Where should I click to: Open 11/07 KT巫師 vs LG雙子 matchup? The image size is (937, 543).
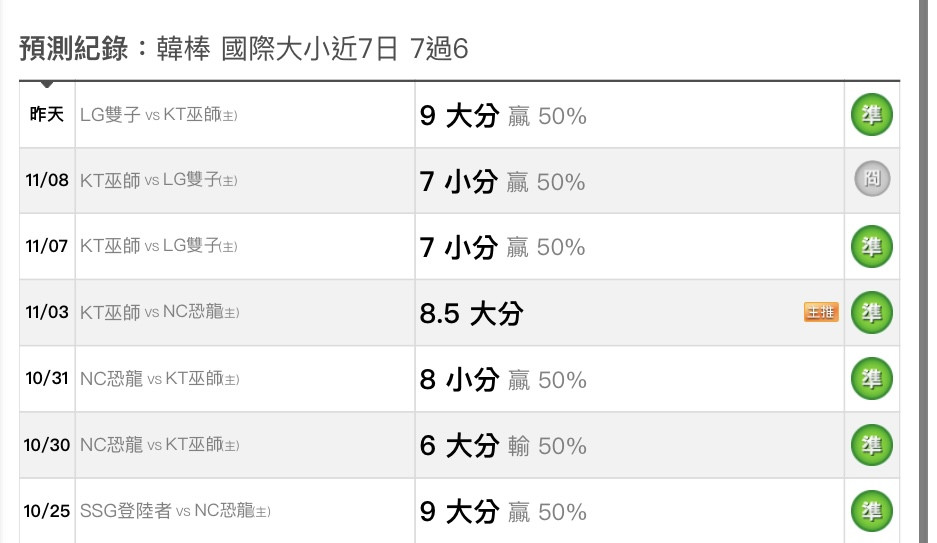158,246
